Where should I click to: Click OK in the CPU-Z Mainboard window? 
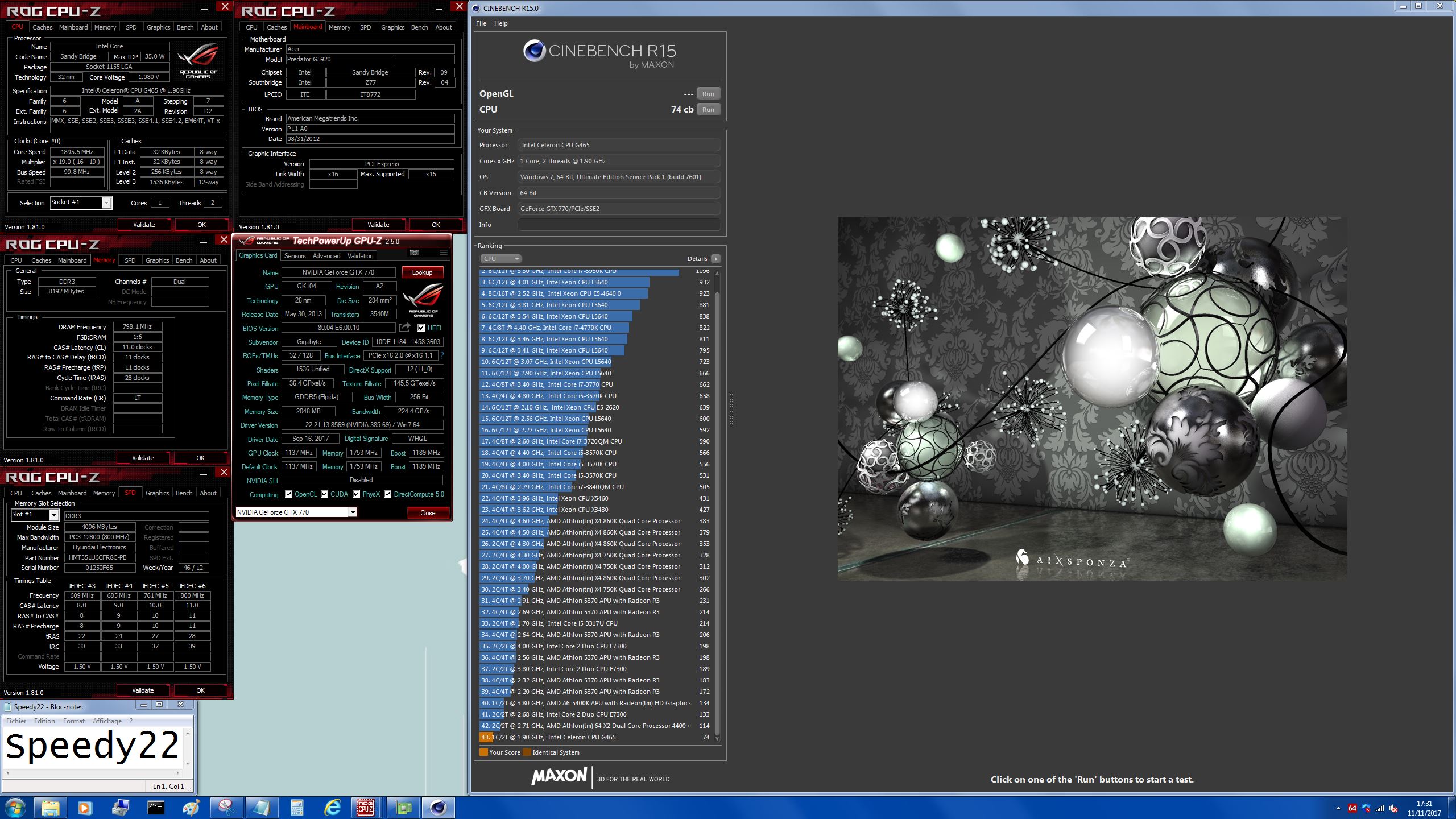point(436,225)
